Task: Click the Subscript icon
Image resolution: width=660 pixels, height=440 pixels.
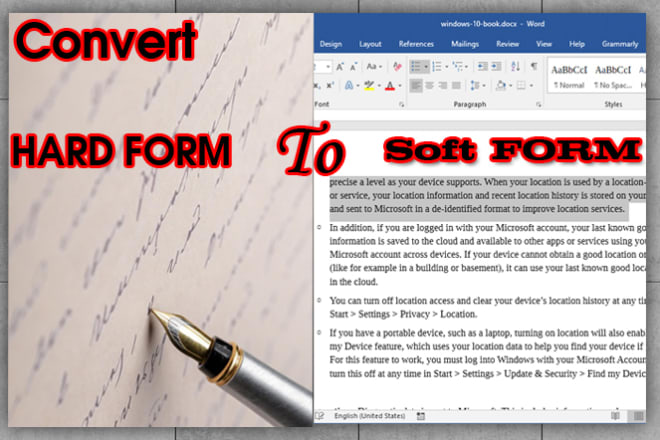Action: pyautogui.click(x=318, y=85)
